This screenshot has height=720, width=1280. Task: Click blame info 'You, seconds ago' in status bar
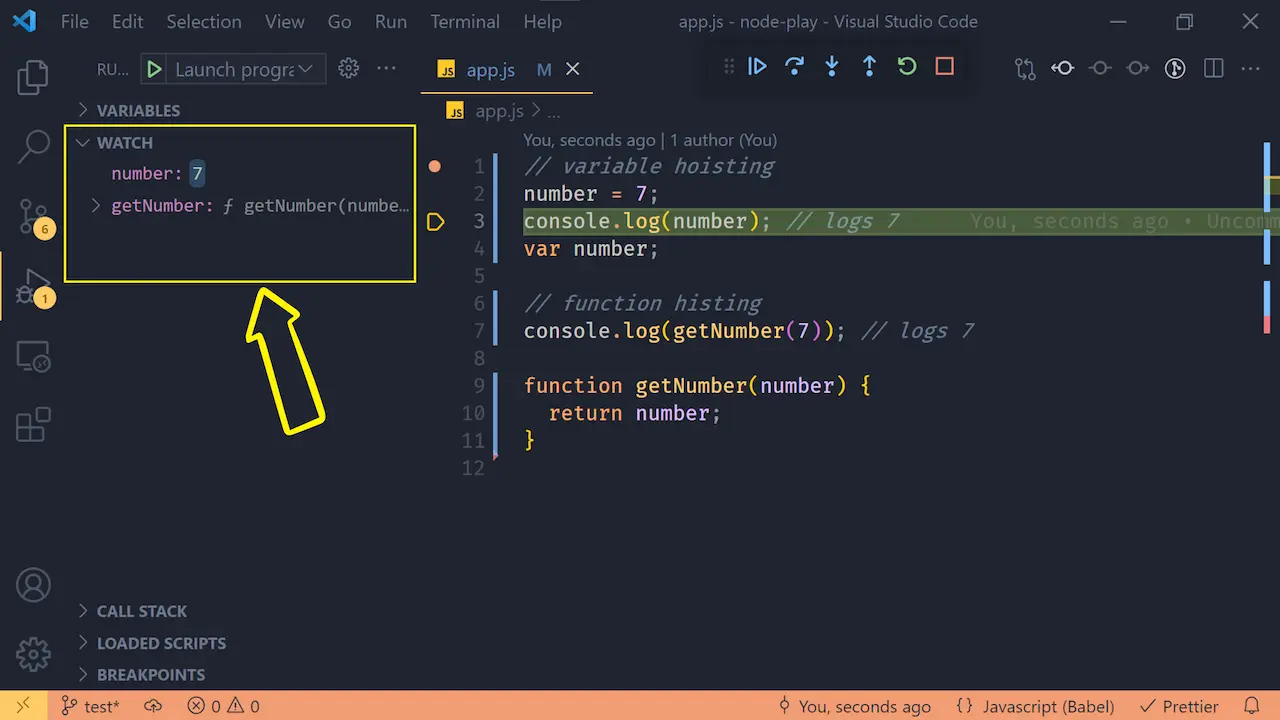(854, 706)
